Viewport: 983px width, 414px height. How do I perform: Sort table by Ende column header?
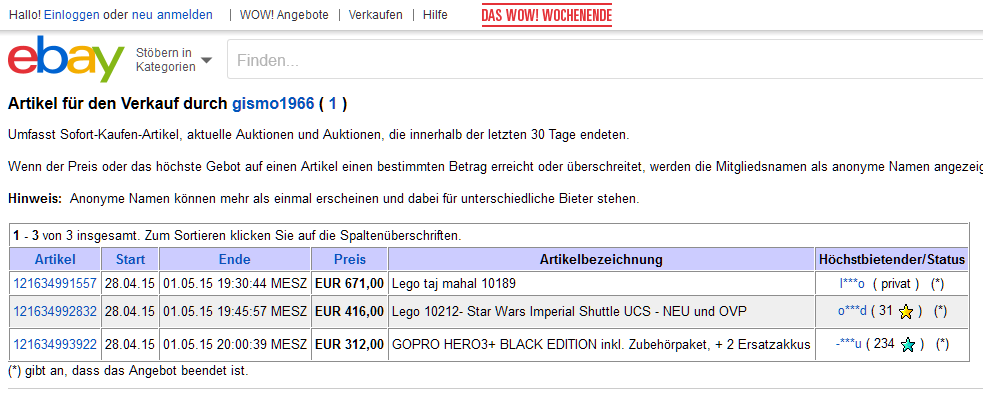234,260
